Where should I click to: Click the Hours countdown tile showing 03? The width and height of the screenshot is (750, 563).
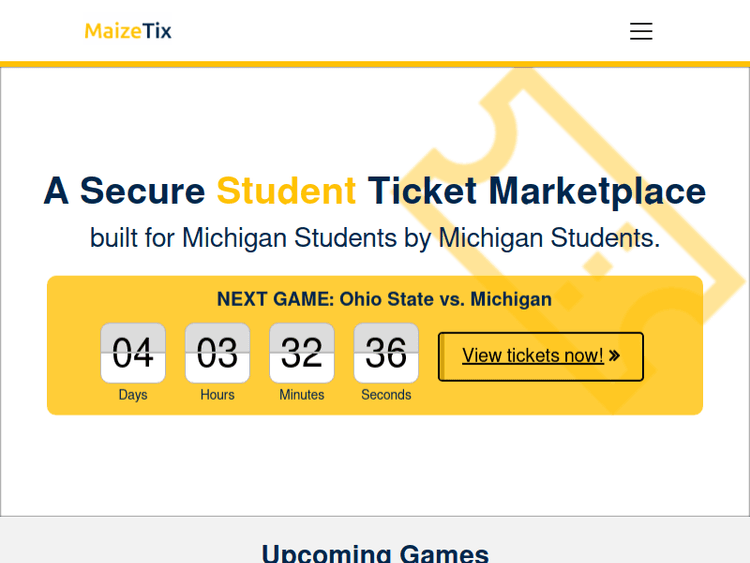(217, 353)
